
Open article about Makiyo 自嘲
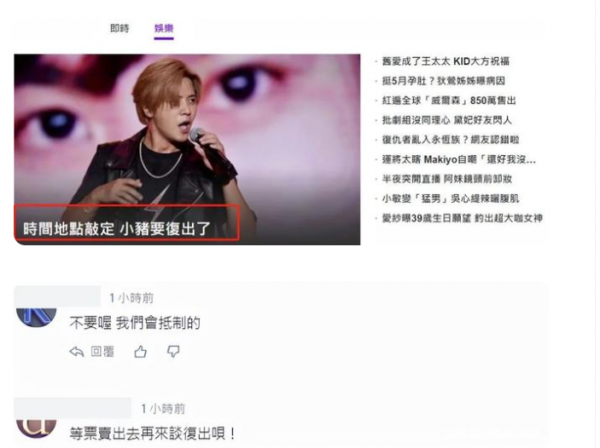click(x=459, y=160)
